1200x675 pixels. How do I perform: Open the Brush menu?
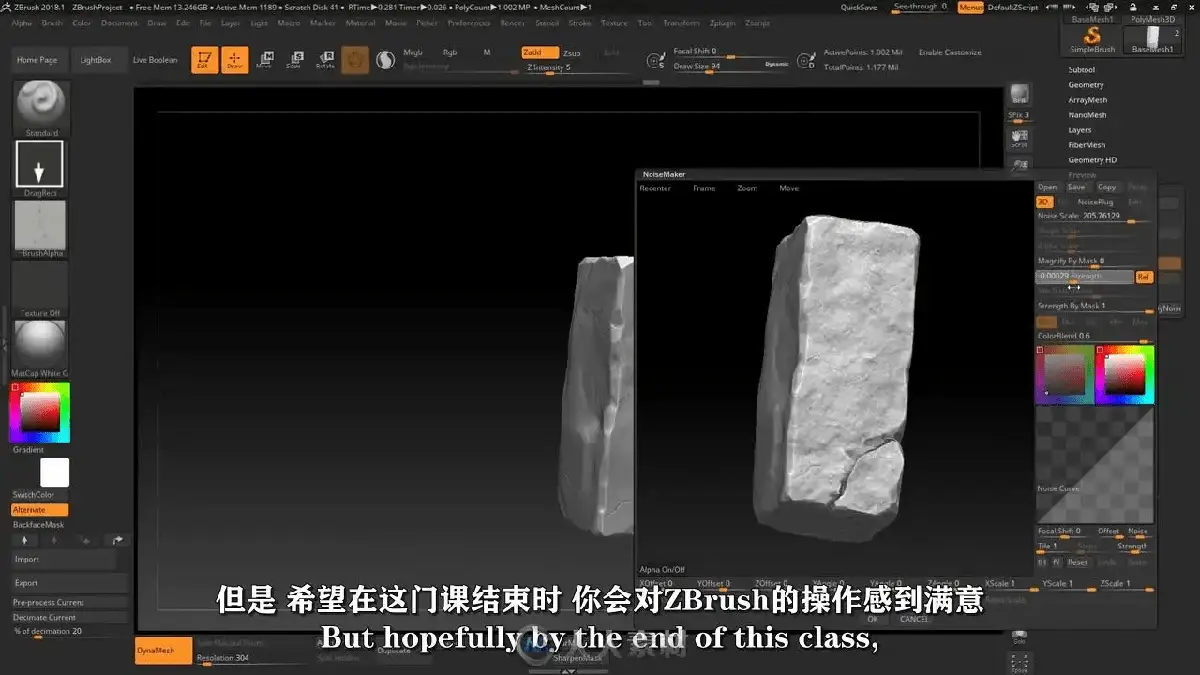[x=52, y=22]
